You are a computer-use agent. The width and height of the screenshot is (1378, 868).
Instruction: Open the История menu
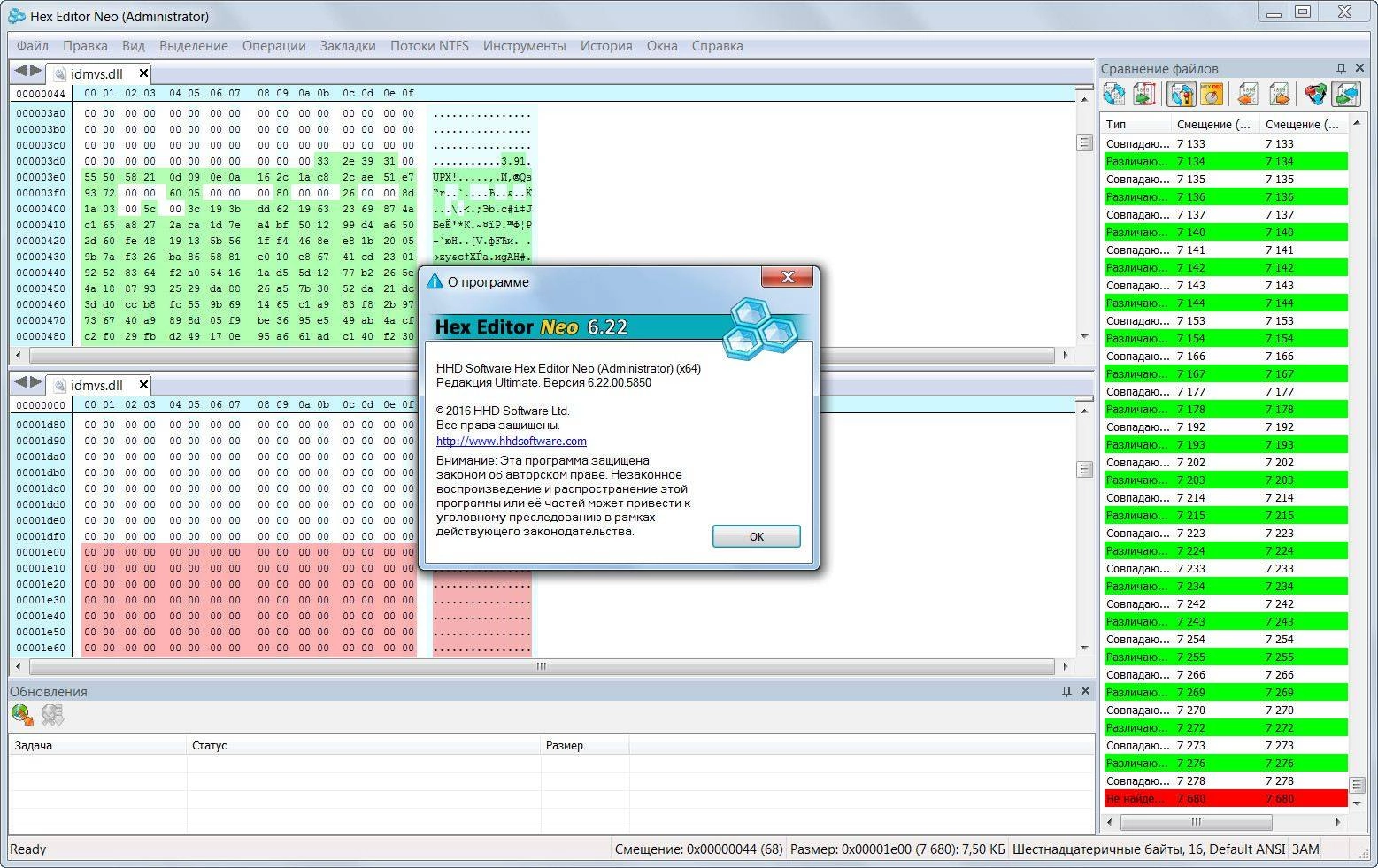click(606, 46)
